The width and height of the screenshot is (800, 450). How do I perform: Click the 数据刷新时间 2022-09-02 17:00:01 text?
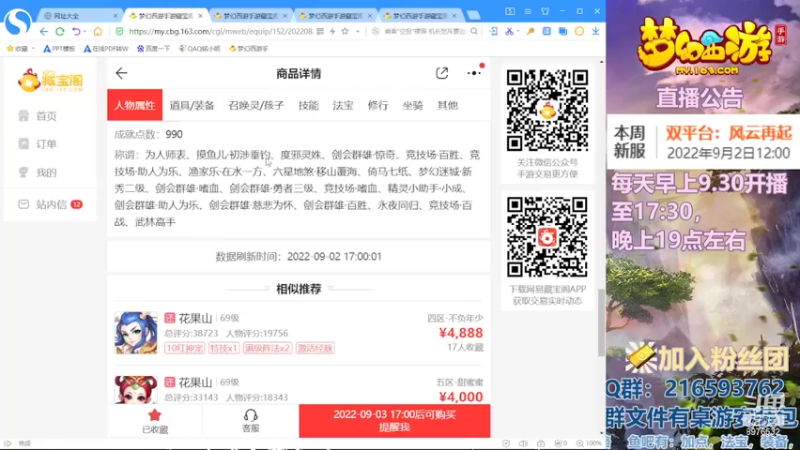tap(298, 256)
